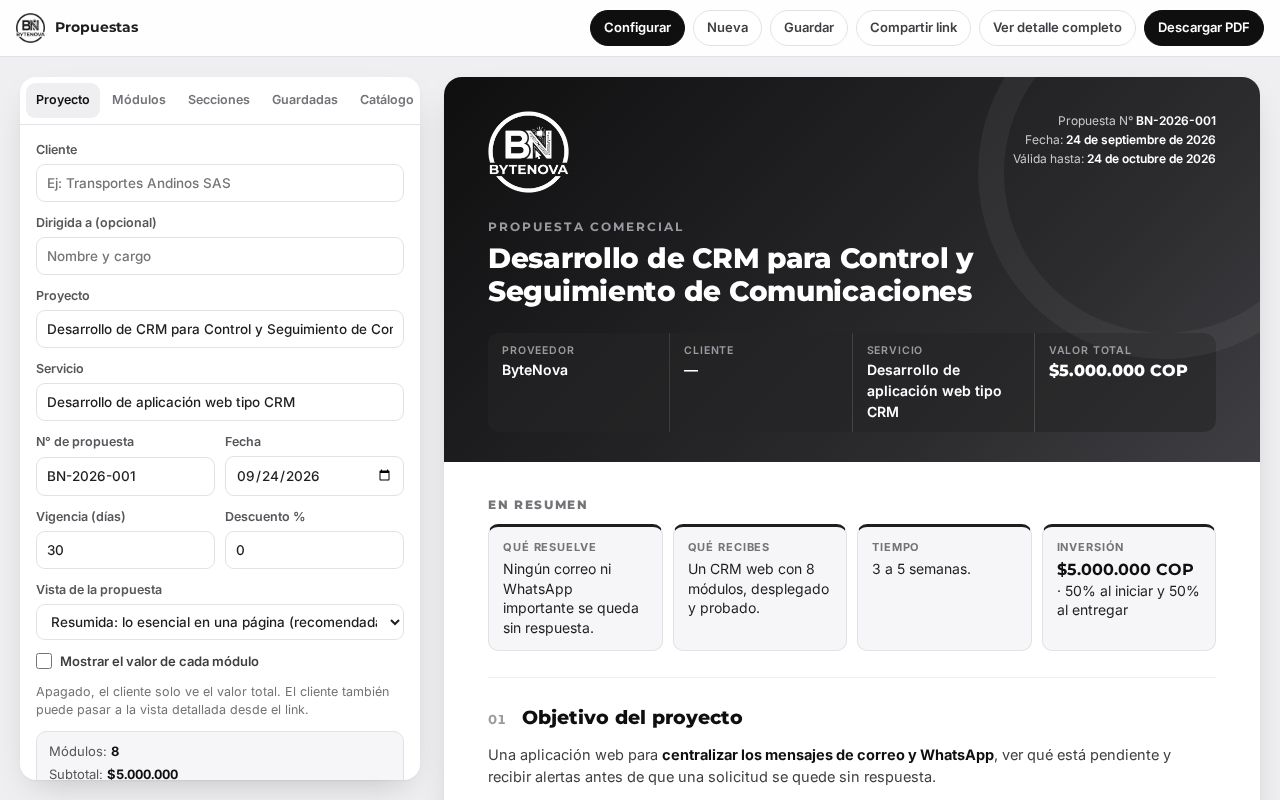Screen dimensions: 1280x800
Task: Click into the Servicio input field
Action: tap(220, 402)
